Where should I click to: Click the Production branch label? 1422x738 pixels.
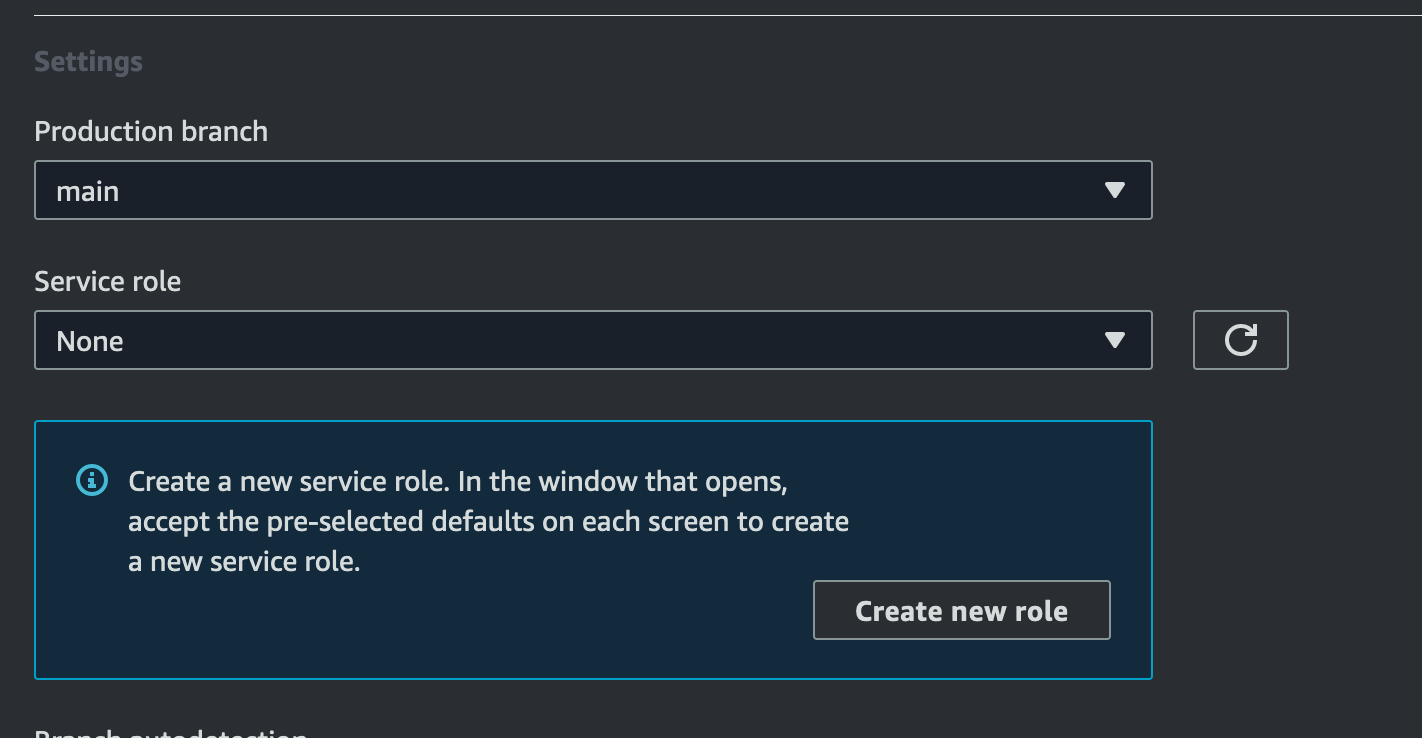click(151, 132)
